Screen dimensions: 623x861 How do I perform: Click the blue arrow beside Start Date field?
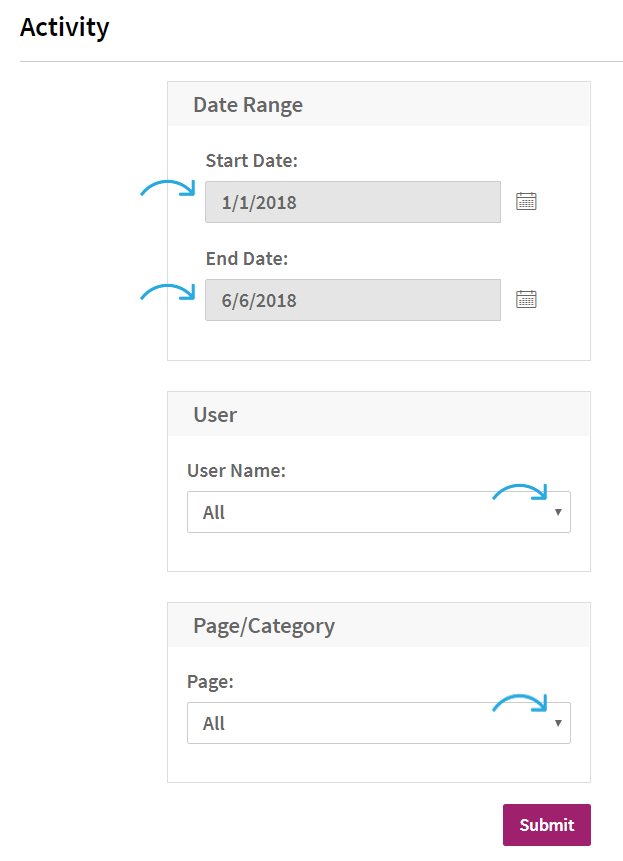pyautogui.click(x=168, y=188)
